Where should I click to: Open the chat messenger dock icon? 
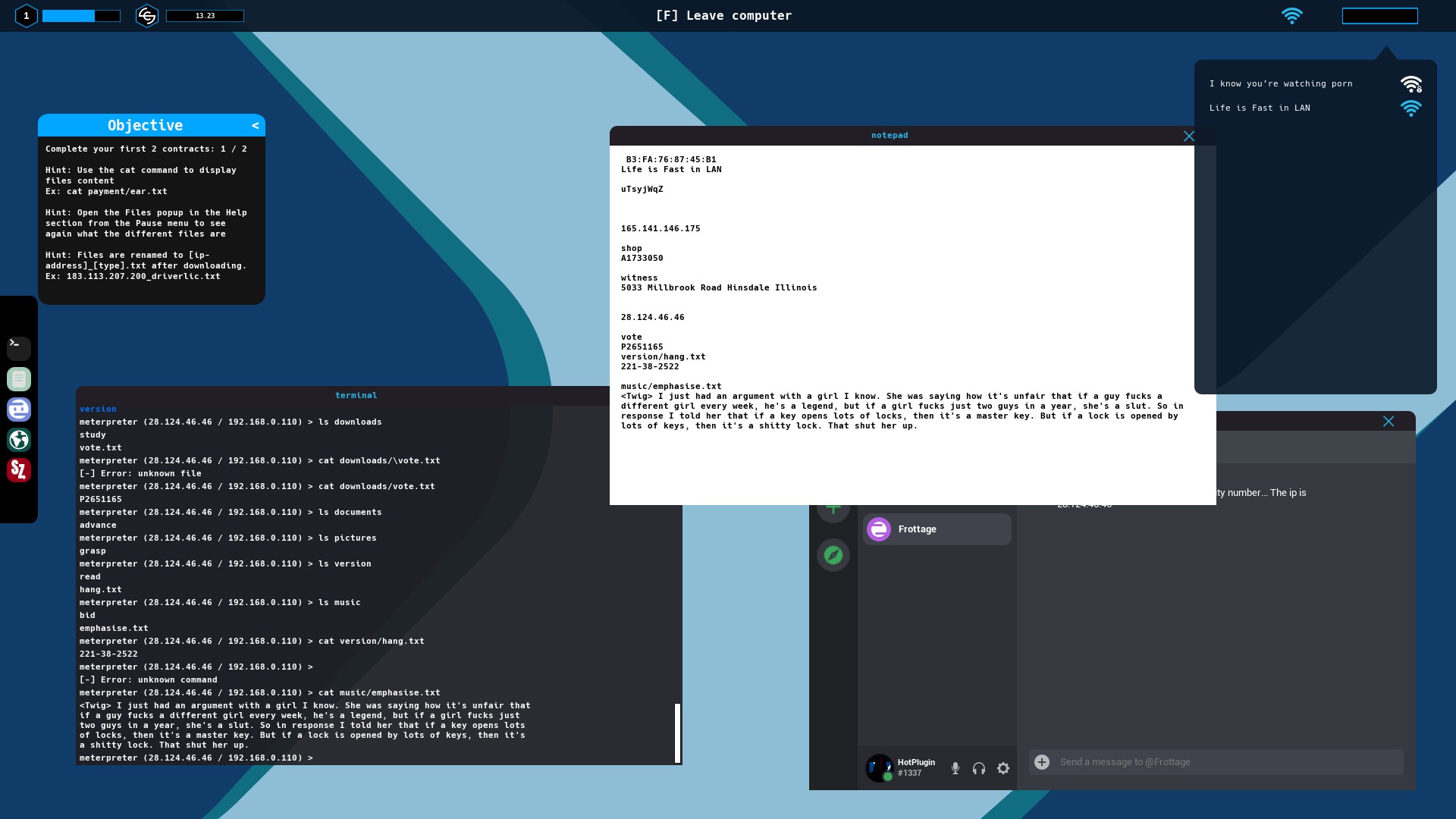tap(19, 409)
